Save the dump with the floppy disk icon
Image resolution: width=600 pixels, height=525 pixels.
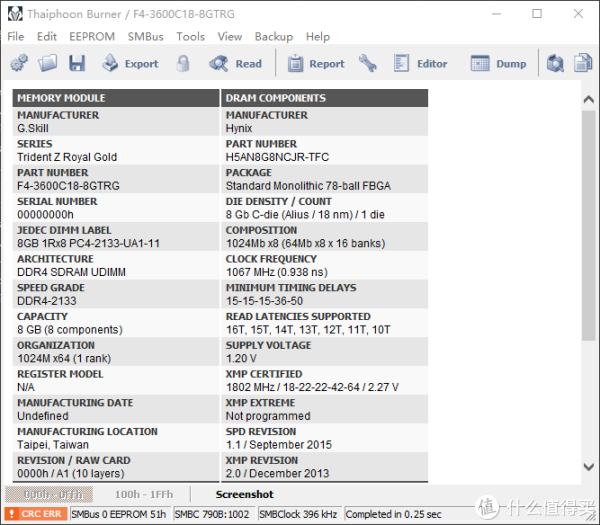77,63
